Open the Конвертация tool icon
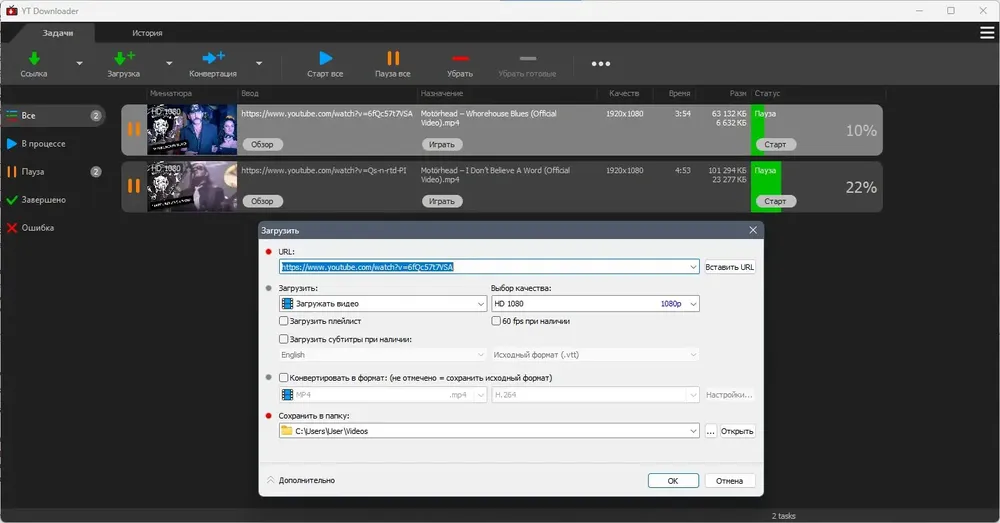The width and height of the screenshot is (1000, 523). [x=213, y=58]
